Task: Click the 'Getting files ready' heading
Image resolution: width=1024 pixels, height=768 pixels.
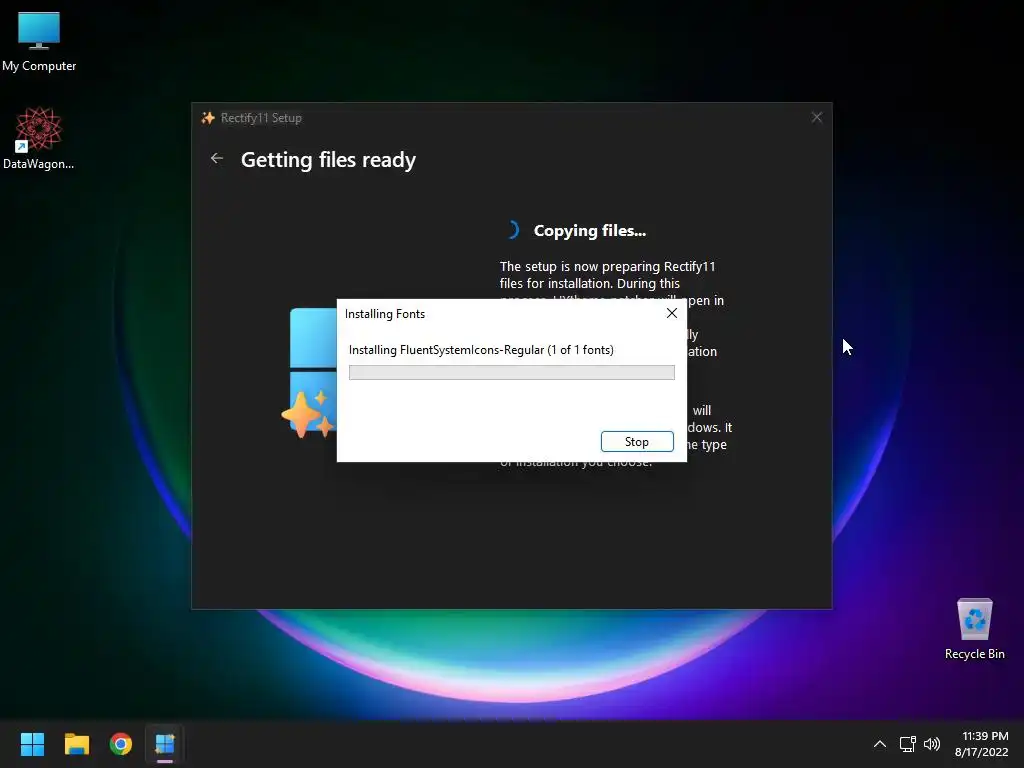Action: point(328,160)
